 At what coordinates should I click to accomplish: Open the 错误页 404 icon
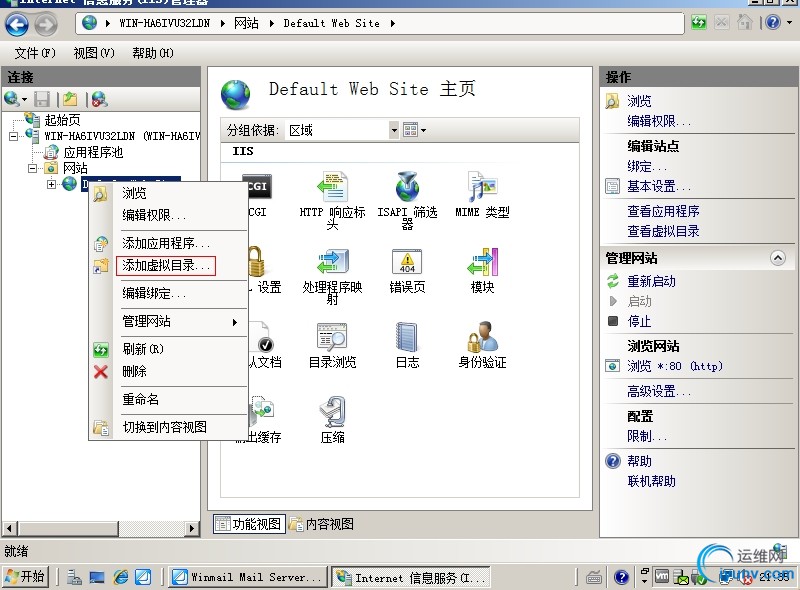[x=407, y=262]
